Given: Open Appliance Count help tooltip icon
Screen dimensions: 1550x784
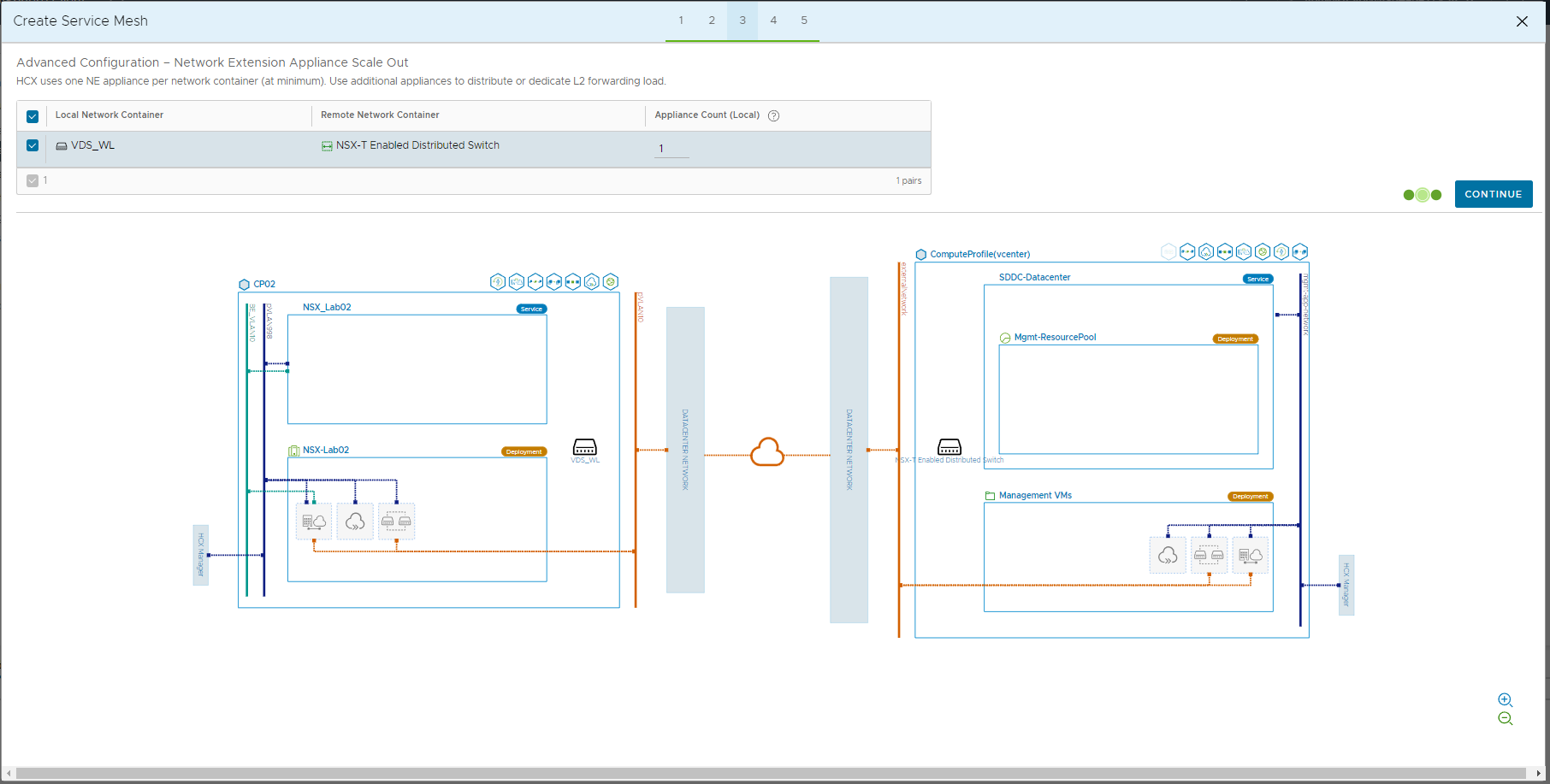Looking at the screenshot, I should pyautogui.click(x=773, y=115).
